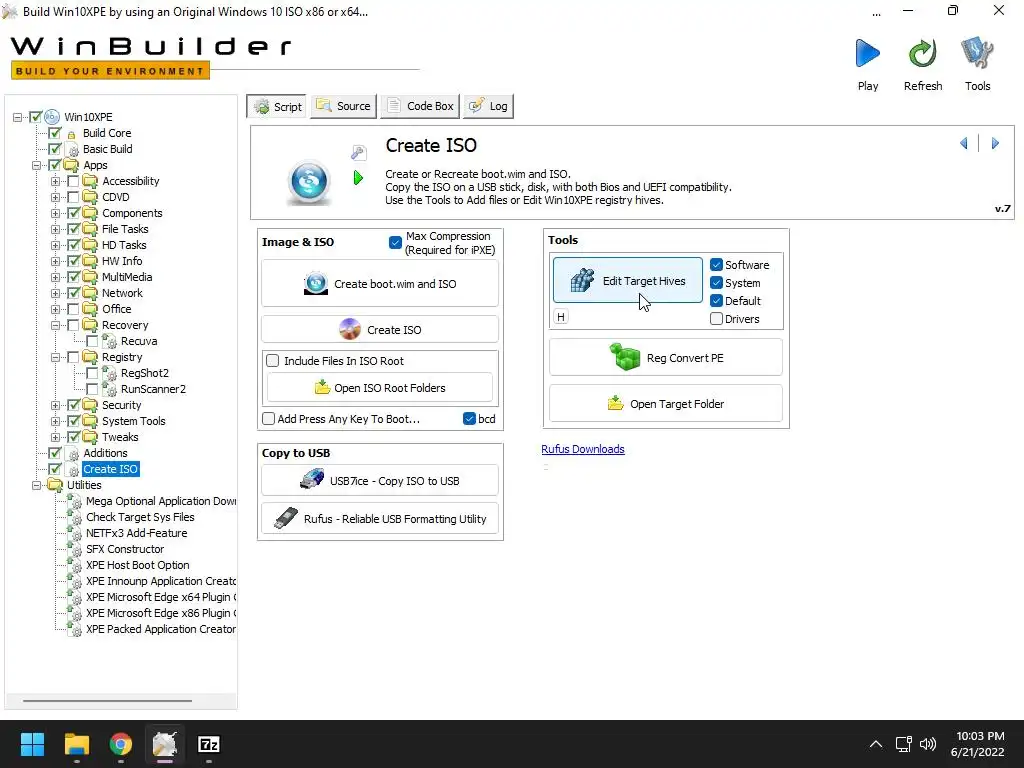Open File Explorer from the taskbar
The image size is (1024, 768).
coord(76,744)
